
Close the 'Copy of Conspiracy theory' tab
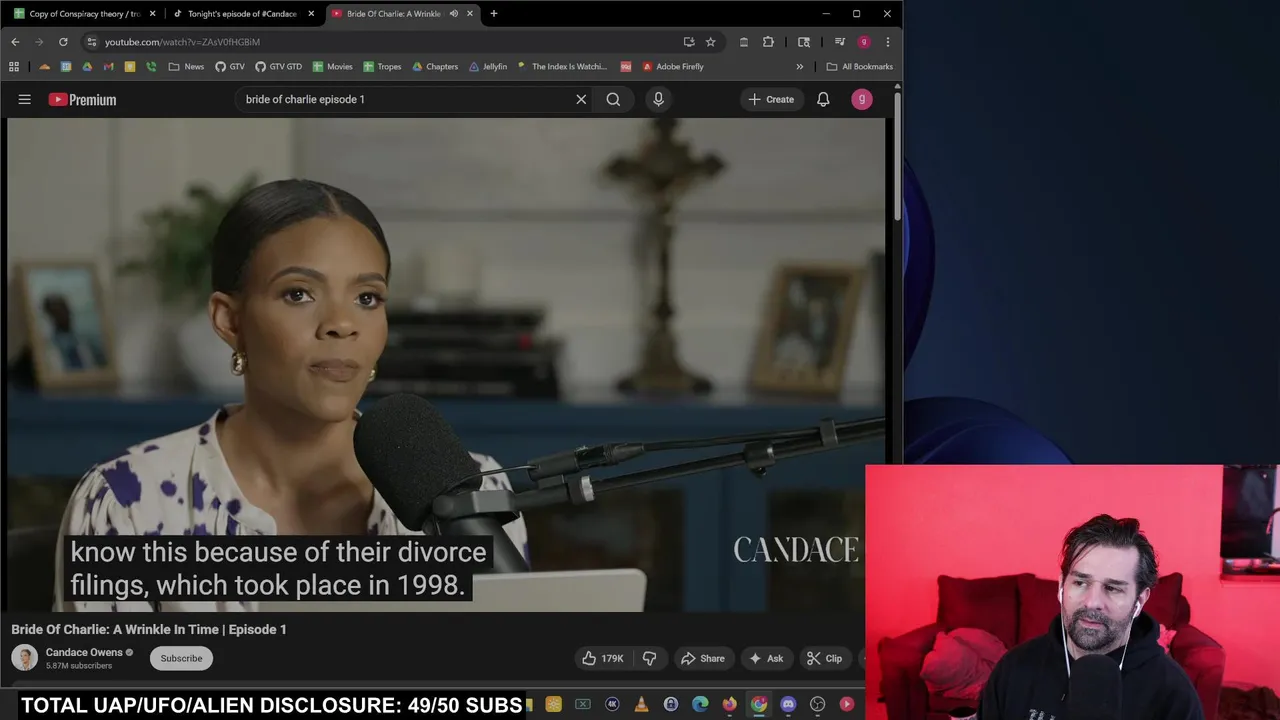(x=153, y=14)
